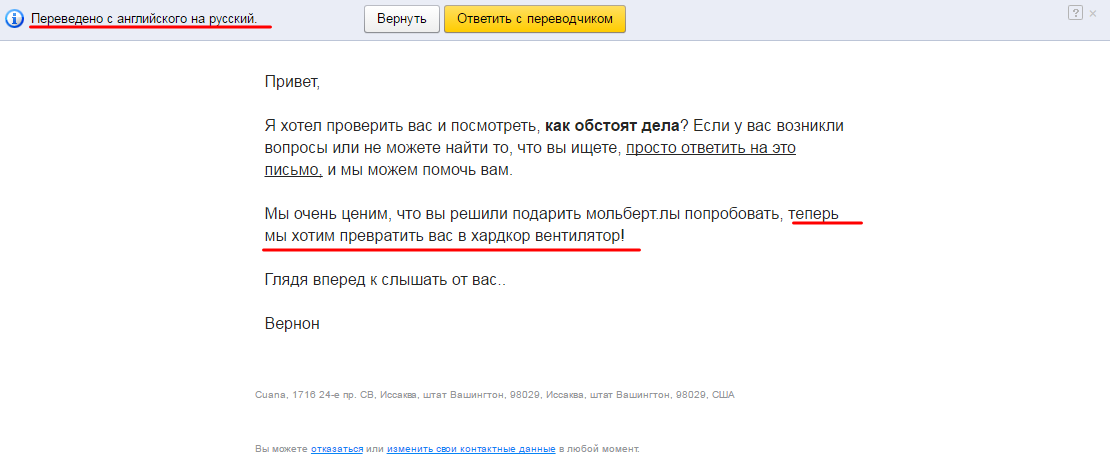
Task: Open help via the question mark icon
Action: 1075,12
